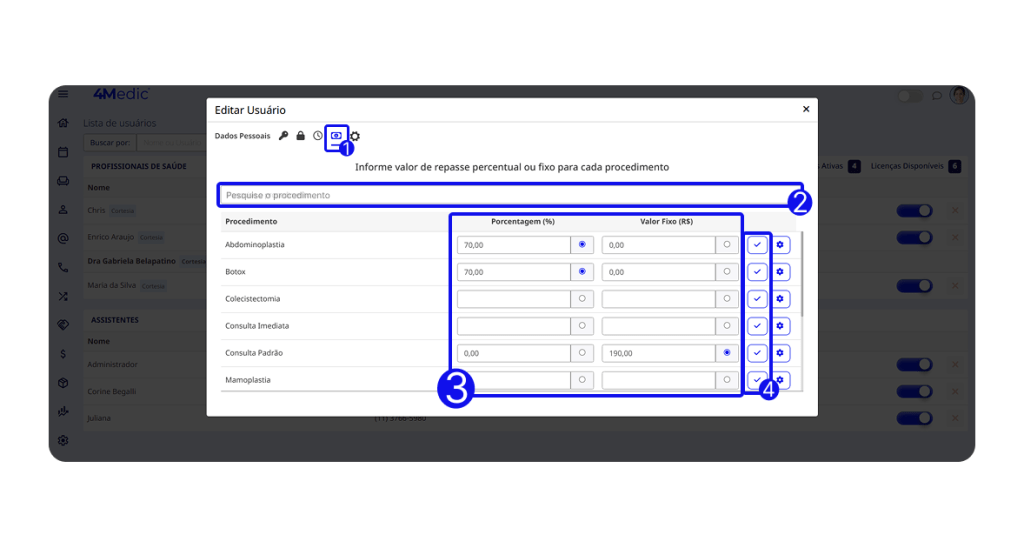Viewport: 1024px width, 548px height.
Task: Toggle the active switch for Enrico Araujo
Action: [914, 238]
